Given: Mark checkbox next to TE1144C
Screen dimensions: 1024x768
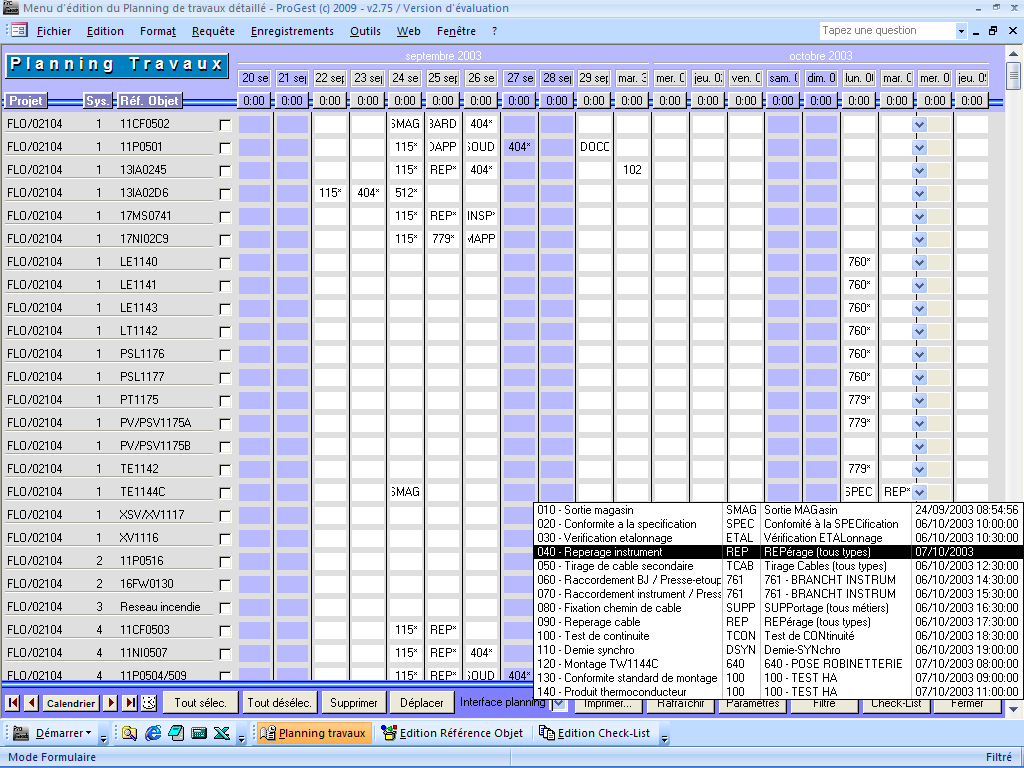Looking at the screenshot, I should [x=225, y=493].
